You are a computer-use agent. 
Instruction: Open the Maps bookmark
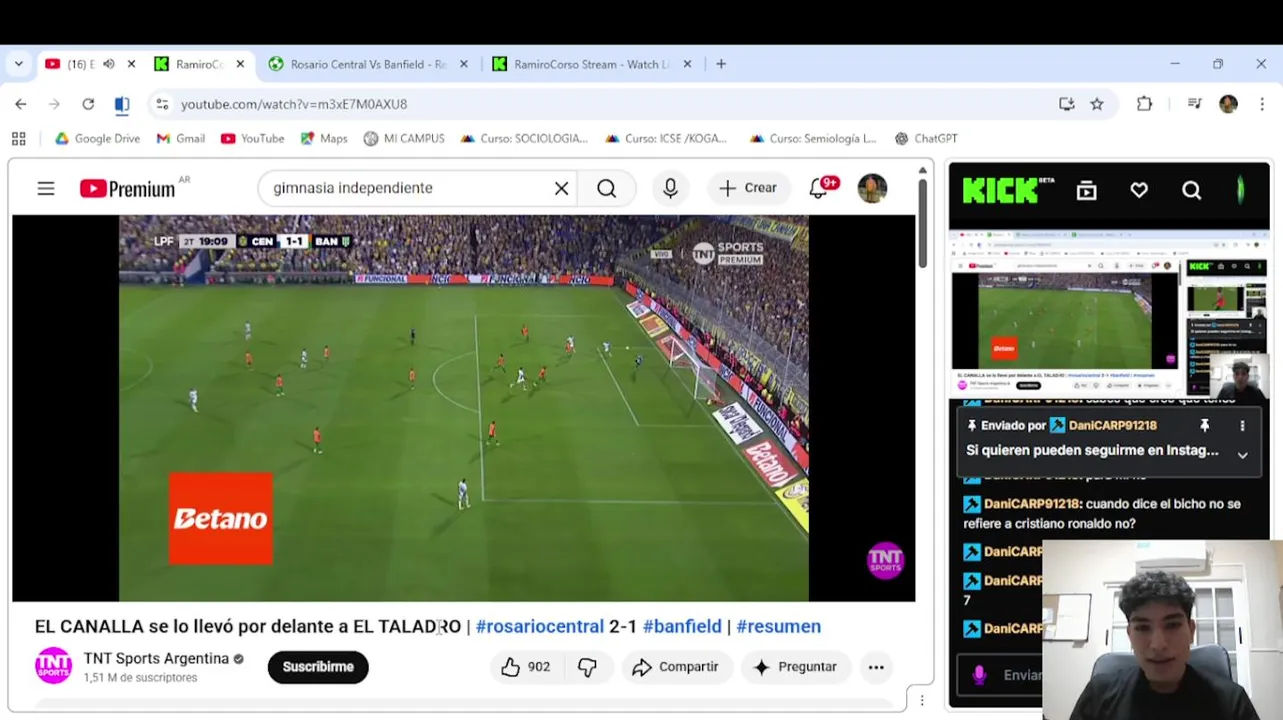[x=324, y=139]
